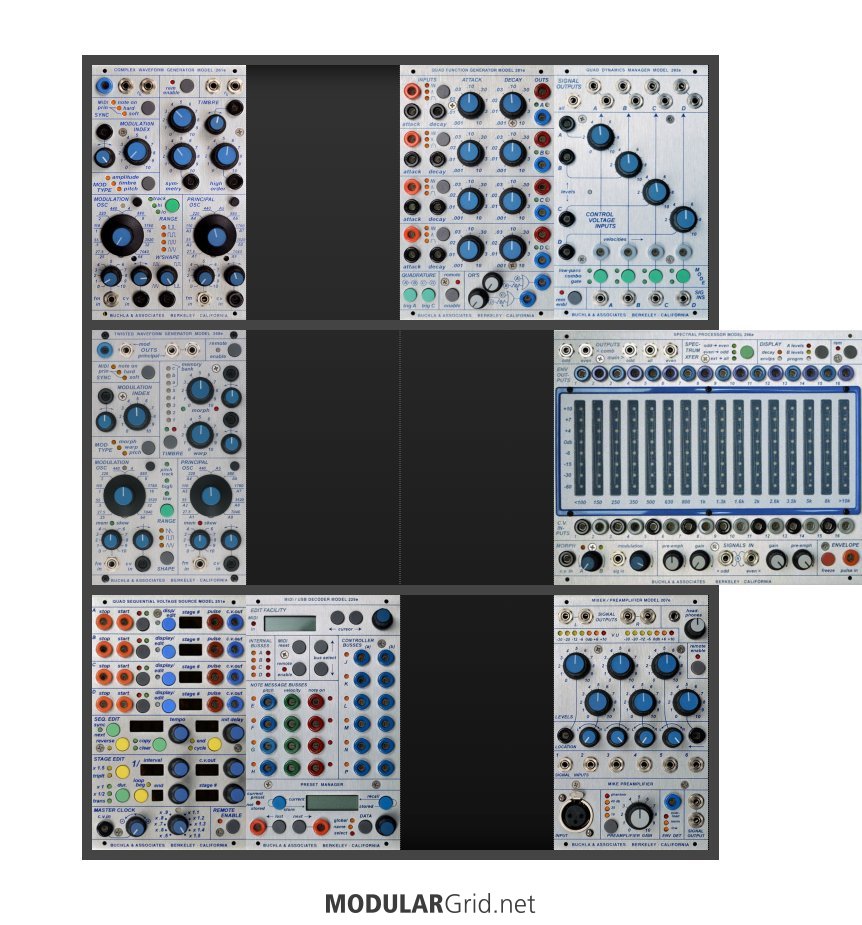Open the MODULARGrid.net logo link
The width and height of the screenshot is (862, 925).
430,903
